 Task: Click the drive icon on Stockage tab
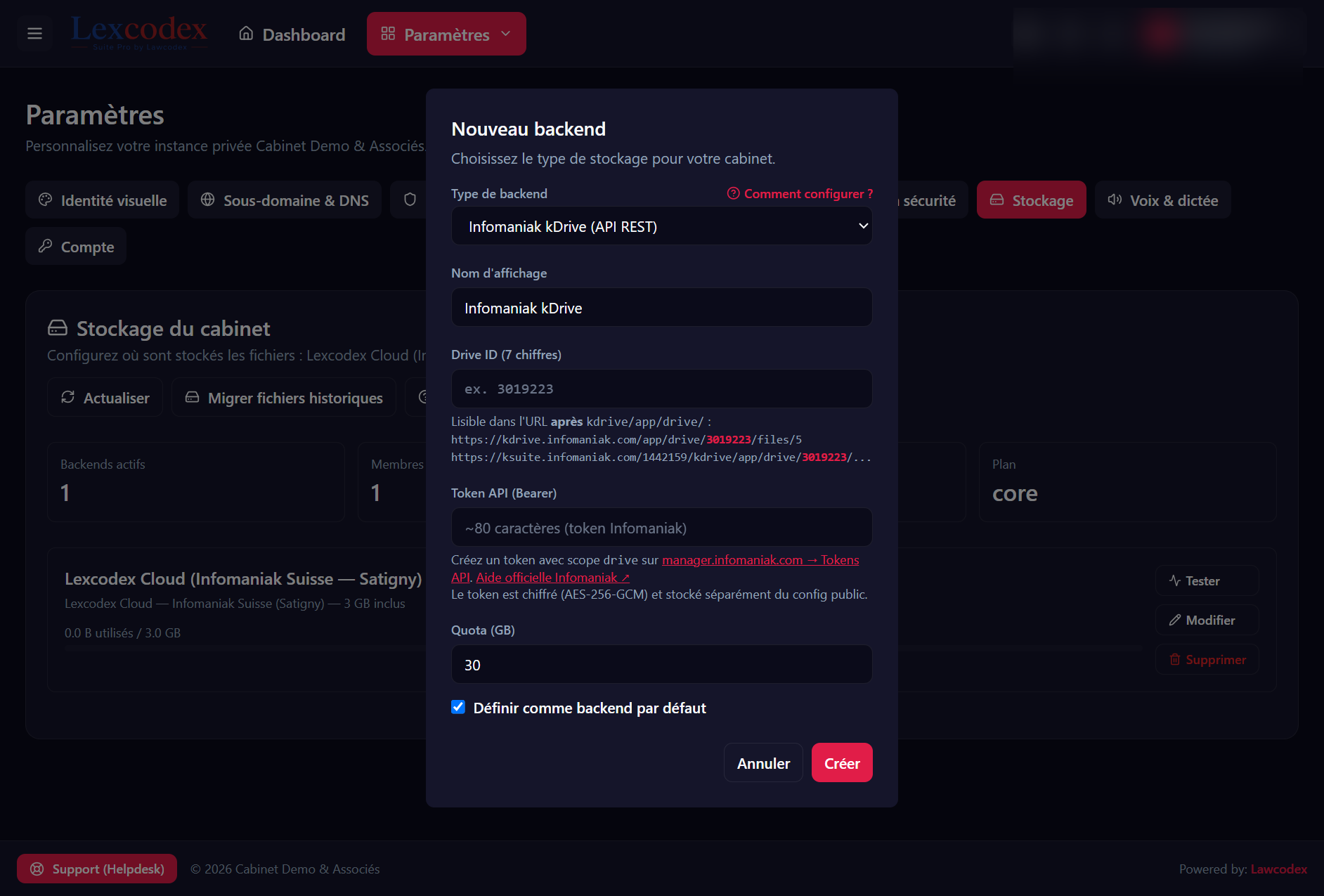tap(997, 200)
